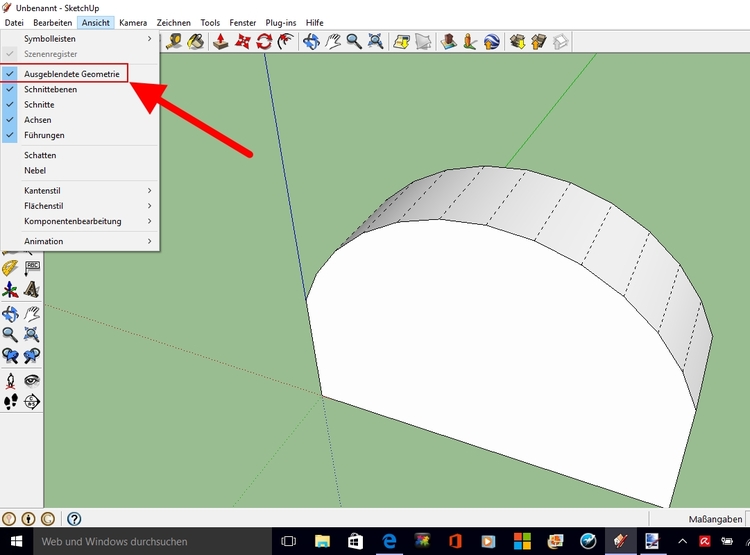
Task: Open File Explorer from the taskbar
Action: (323, 542)
